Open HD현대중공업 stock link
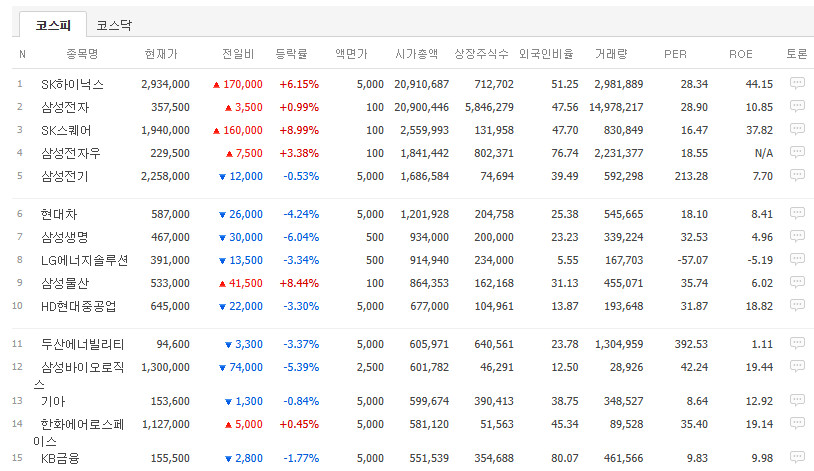 (x=78, y=306)
